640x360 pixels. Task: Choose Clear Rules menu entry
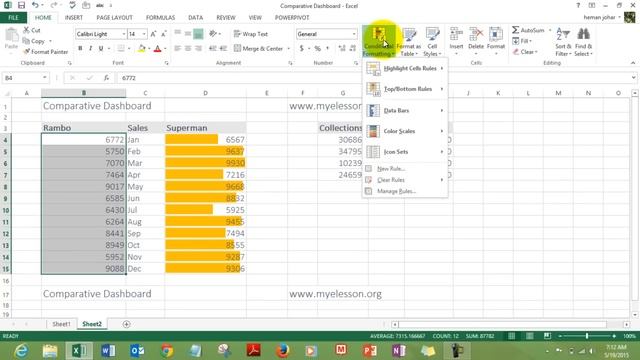point(405,180)
